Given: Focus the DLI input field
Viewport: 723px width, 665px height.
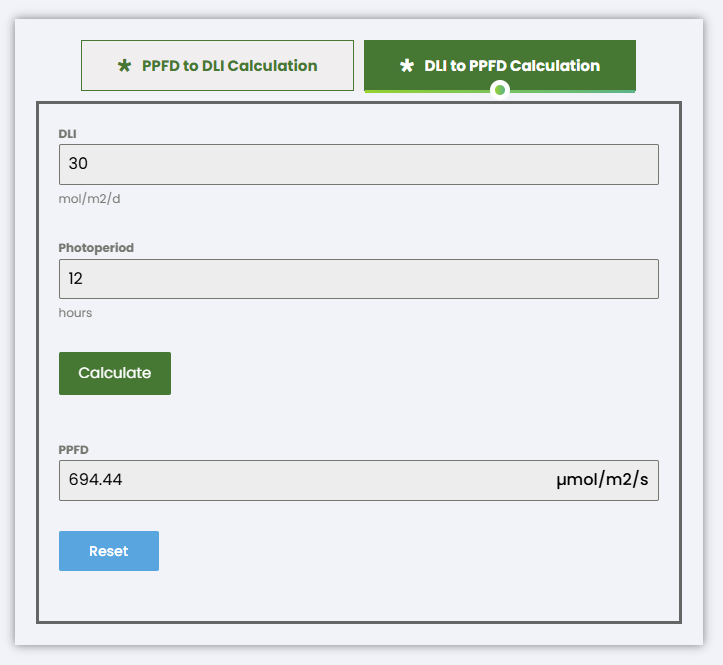Looking at the screenshot, I should click(x=358, y=164).
